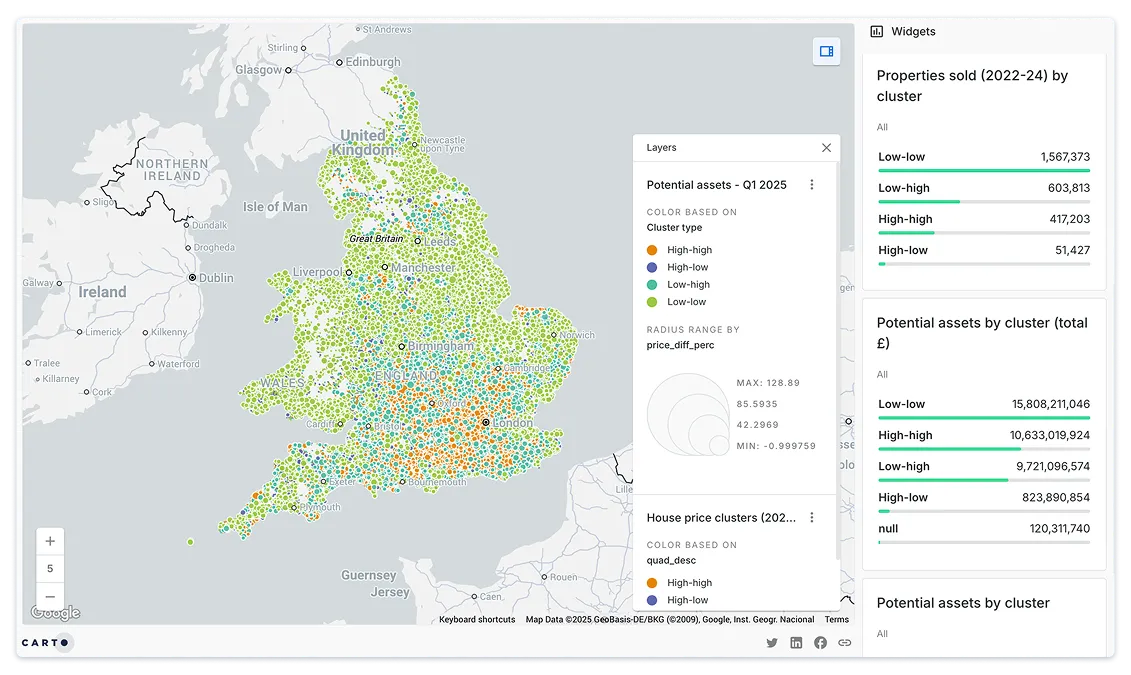Viewport: 1131px width, 675px height.
Task: Share map via LinkedIn icon
Action: pos(796,643)
